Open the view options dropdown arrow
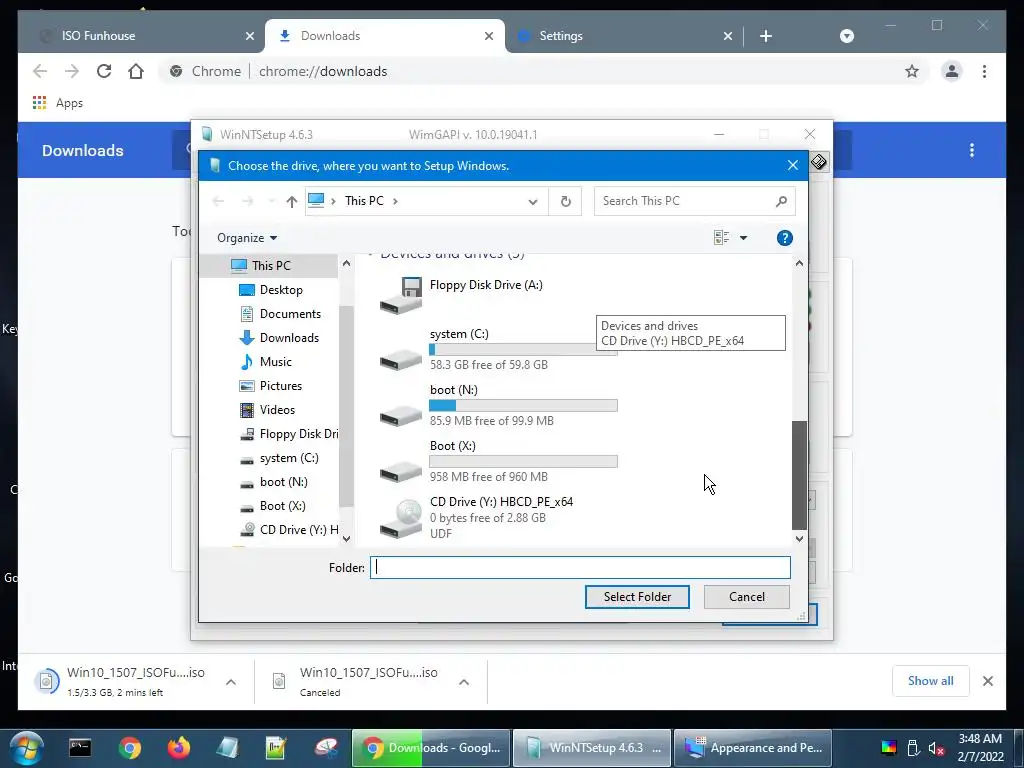Viewport: 1024px width, 768px height. point(743,238)
